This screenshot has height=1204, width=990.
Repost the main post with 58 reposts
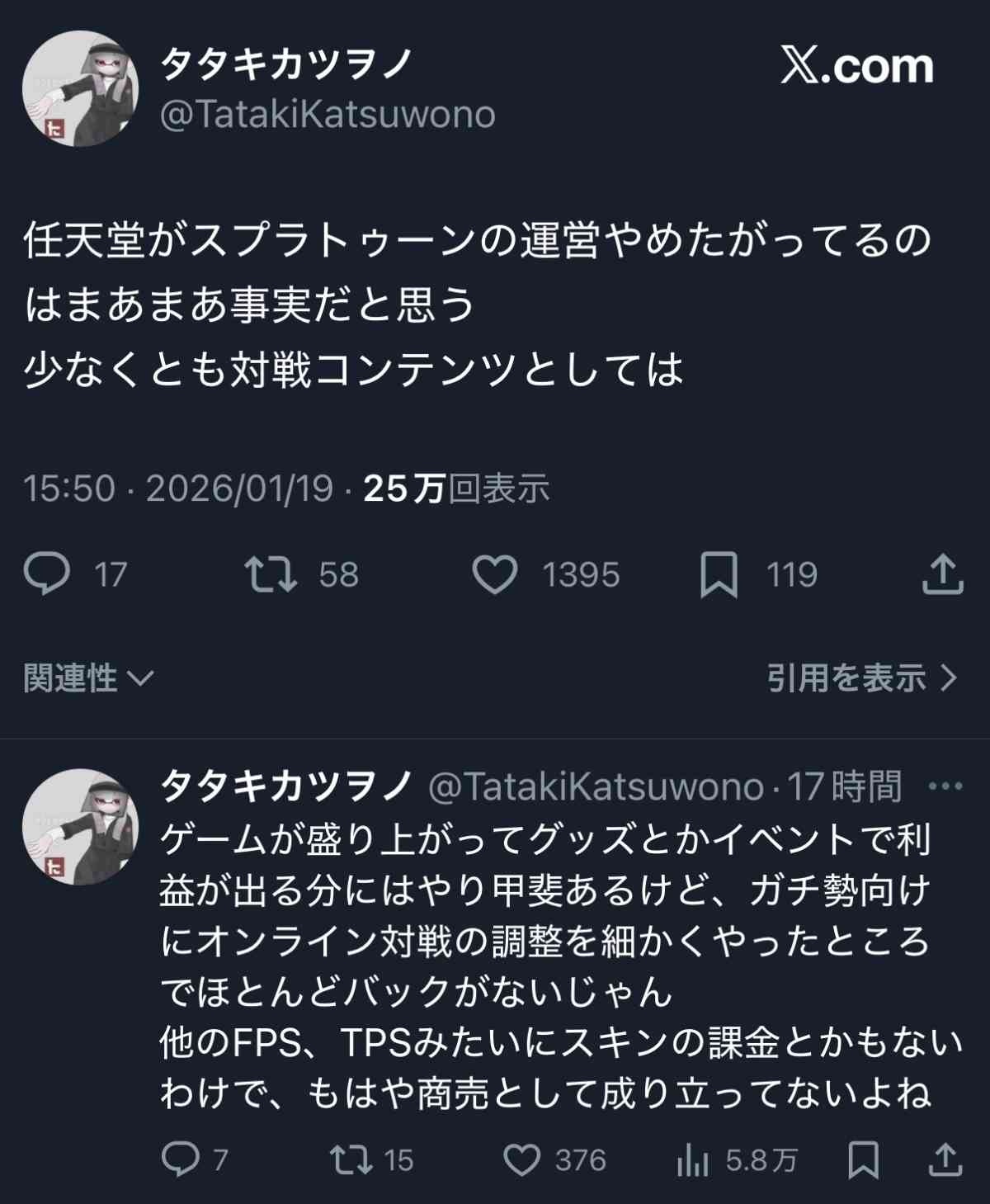click(271, 574)
